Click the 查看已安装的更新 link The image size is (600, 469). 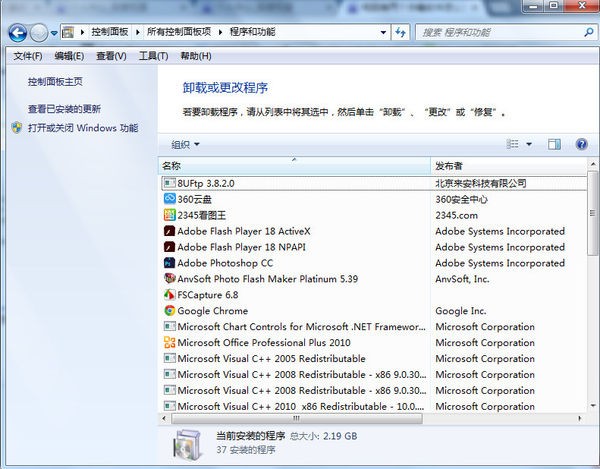[64, 108]
